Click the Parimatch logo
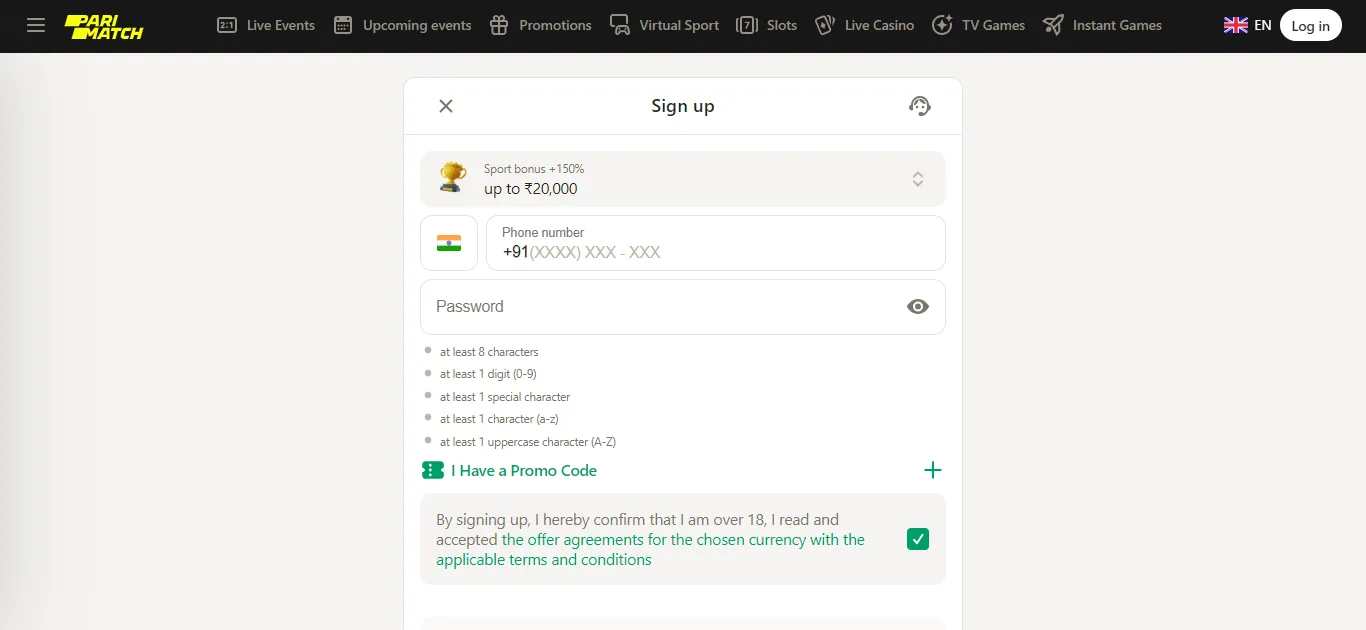1366x630 pixels. point(104,26)
